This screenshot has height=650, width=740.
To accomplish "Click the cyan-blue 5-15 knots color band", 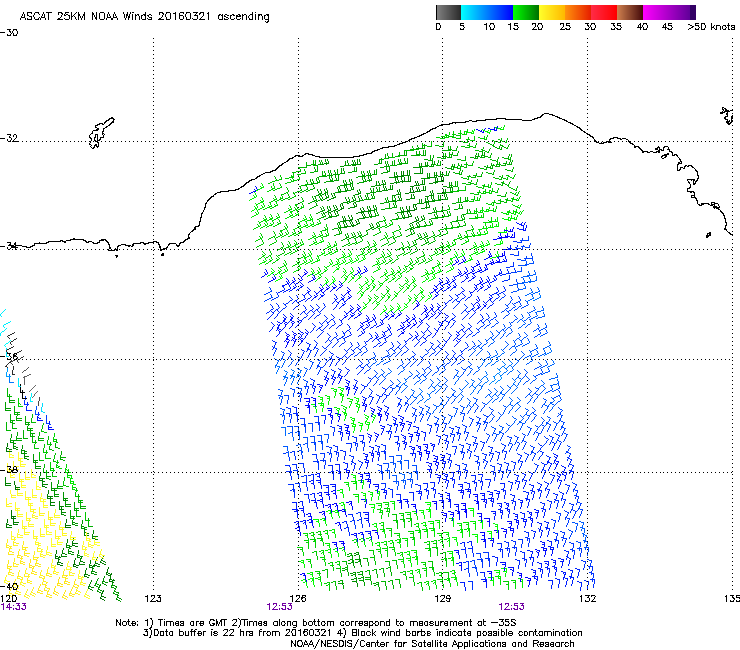I will [x=487, y=12].
